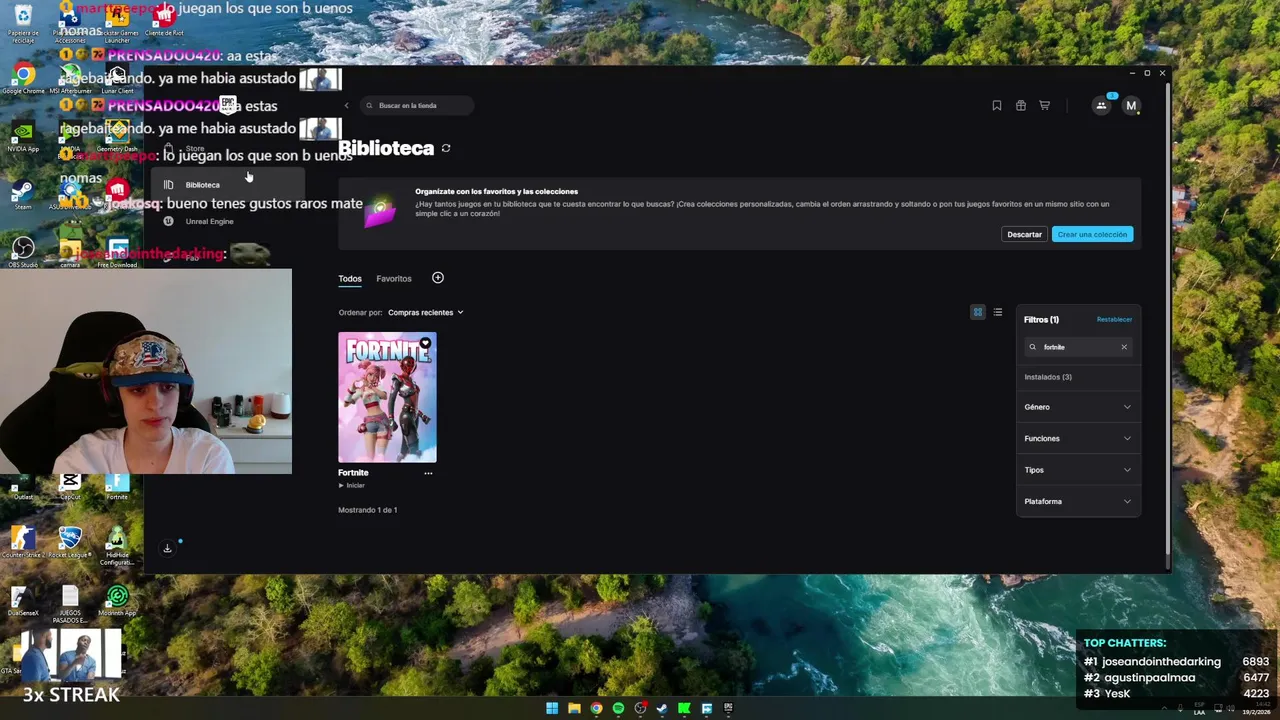Toggle Fortnite favorite heart icon

coord(425,343)
